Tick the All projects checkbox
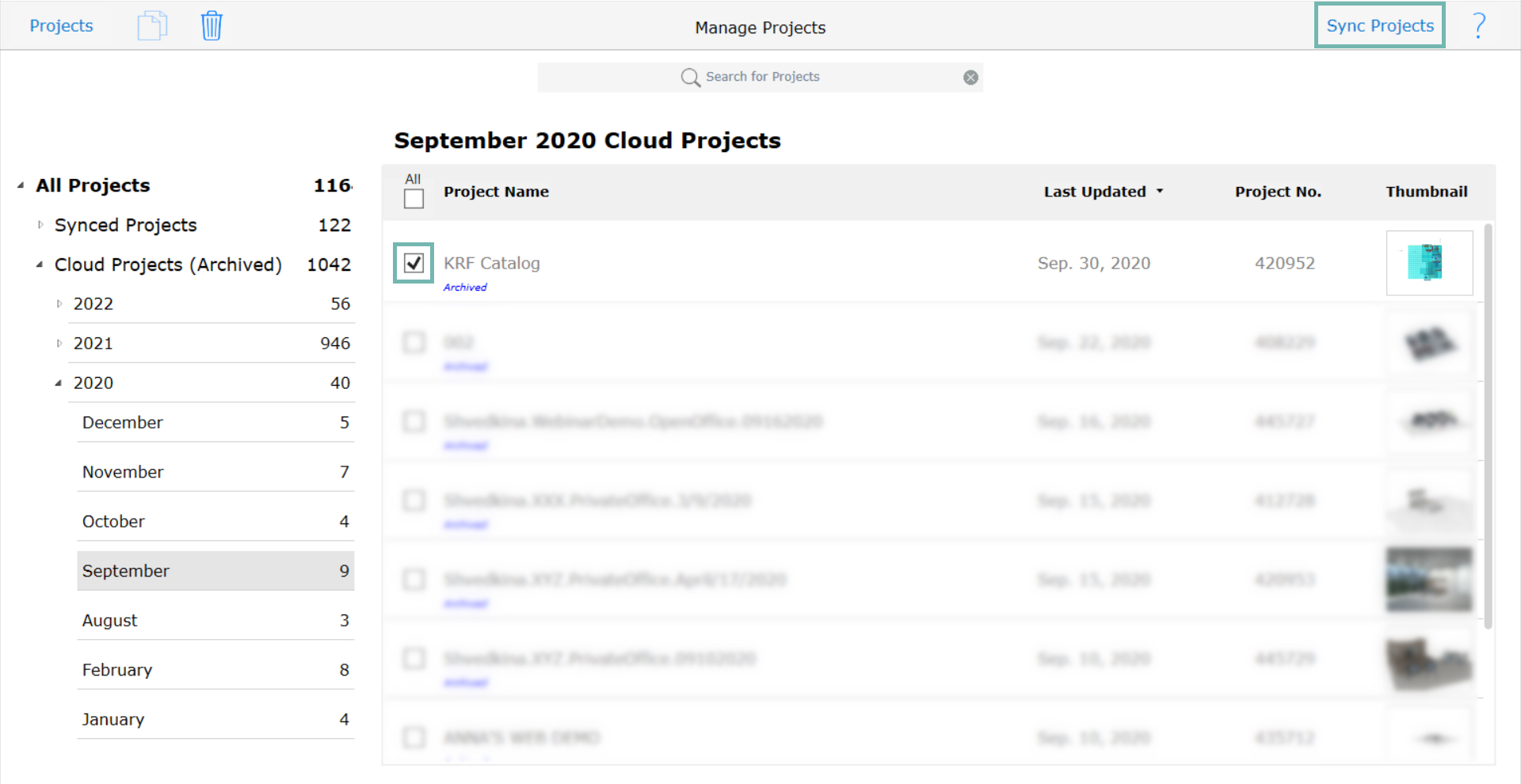 (x=414, y=199)
